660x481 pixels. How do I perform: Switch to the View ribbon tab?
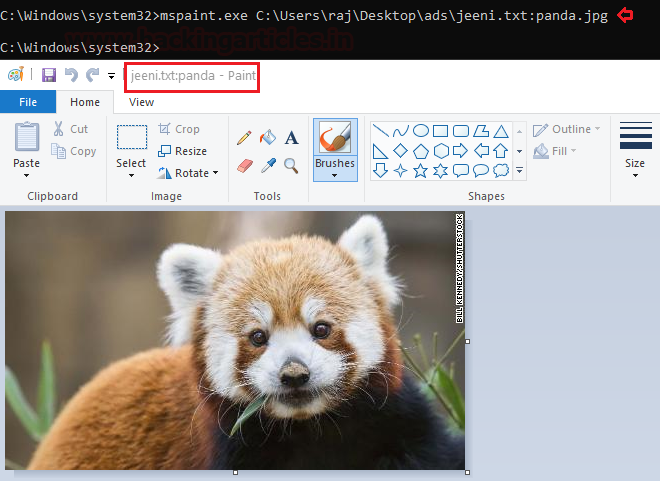point(141,102)
